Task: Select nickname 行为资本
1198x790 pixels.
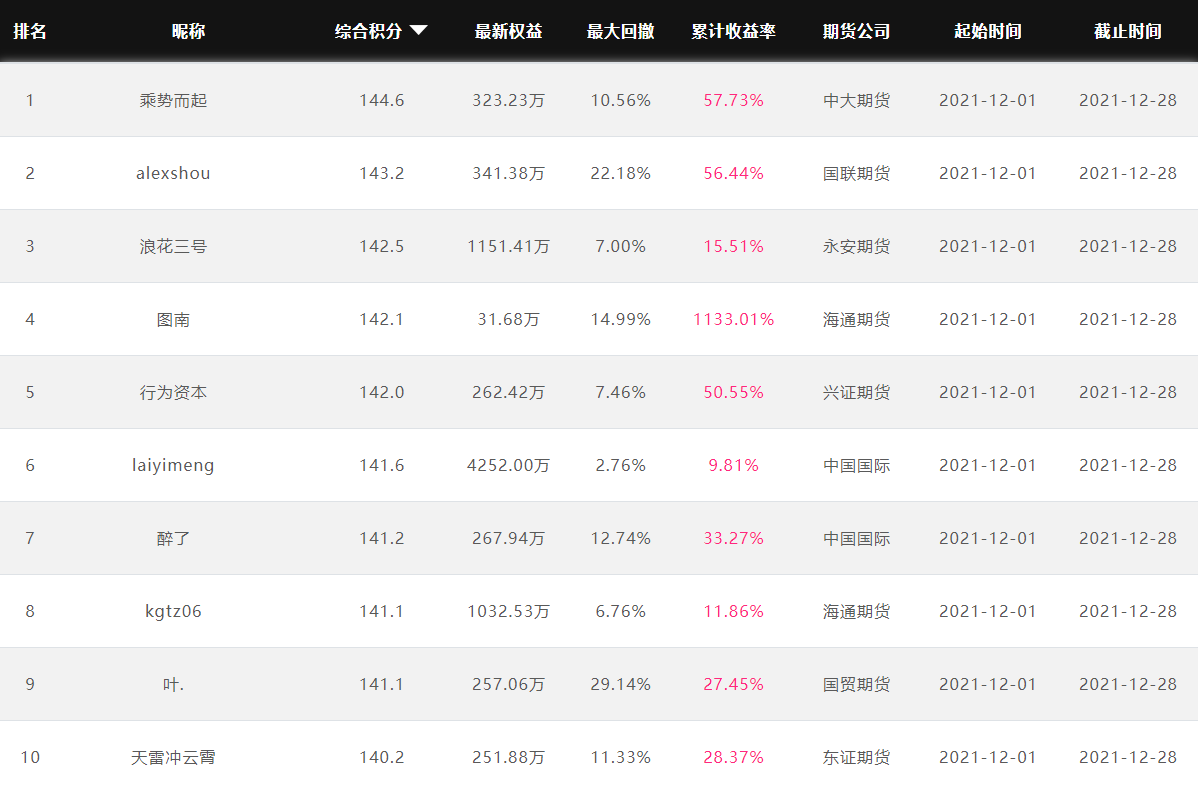Action: point(173,392)
